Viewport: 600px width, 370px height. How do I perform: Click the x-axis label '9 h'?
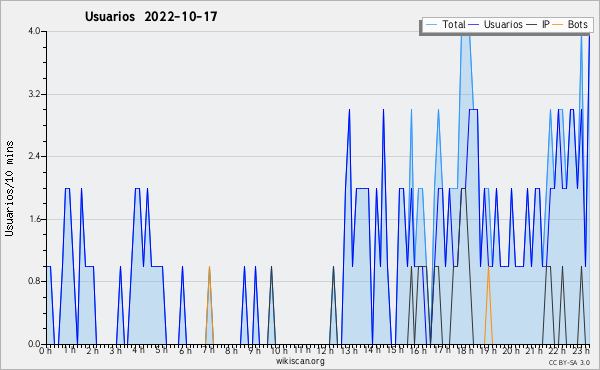254,351
